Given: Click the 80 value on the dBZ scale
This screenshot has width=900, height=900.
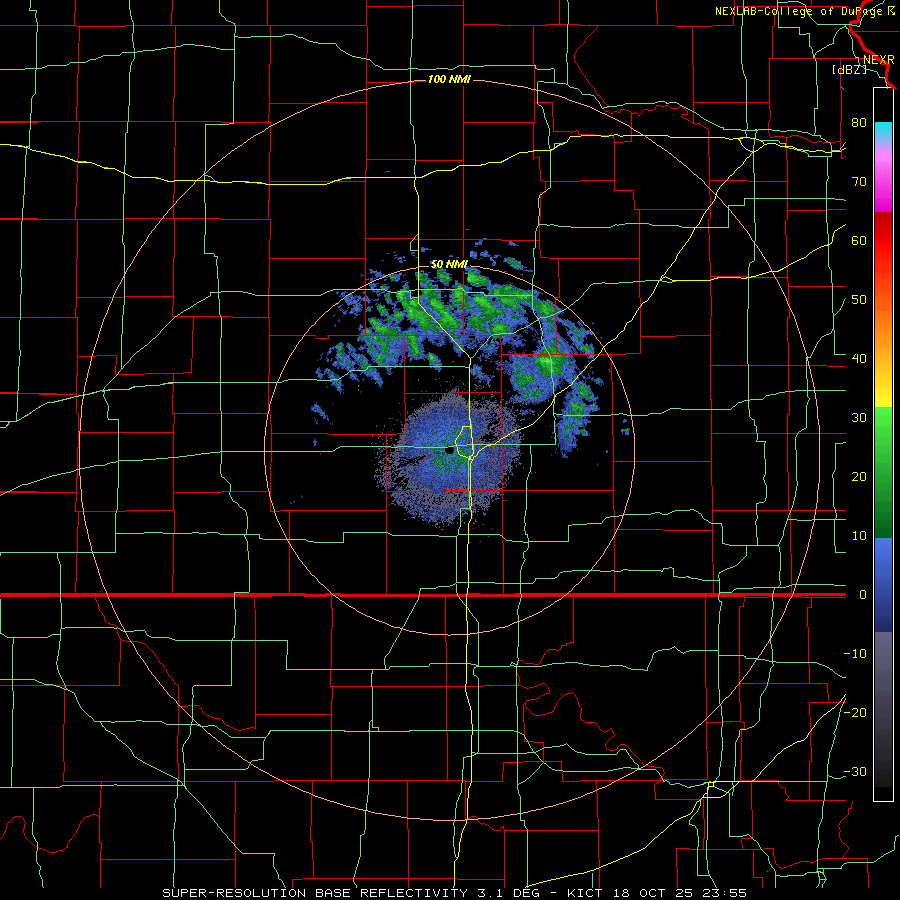Looking at the screenshot, I should coord(859,122).
